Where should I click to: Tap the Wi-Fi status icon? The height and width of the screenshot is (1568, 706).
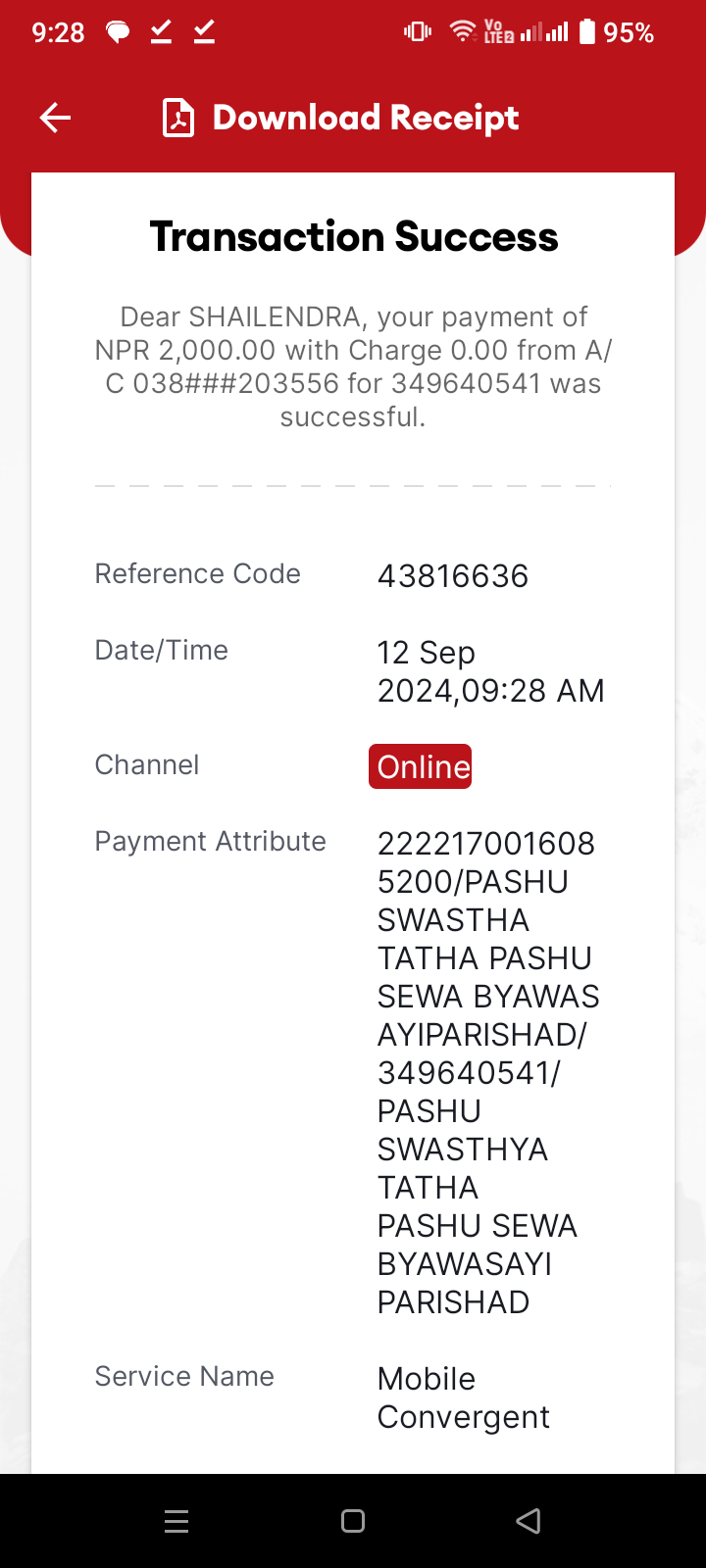tap(463, 32)
